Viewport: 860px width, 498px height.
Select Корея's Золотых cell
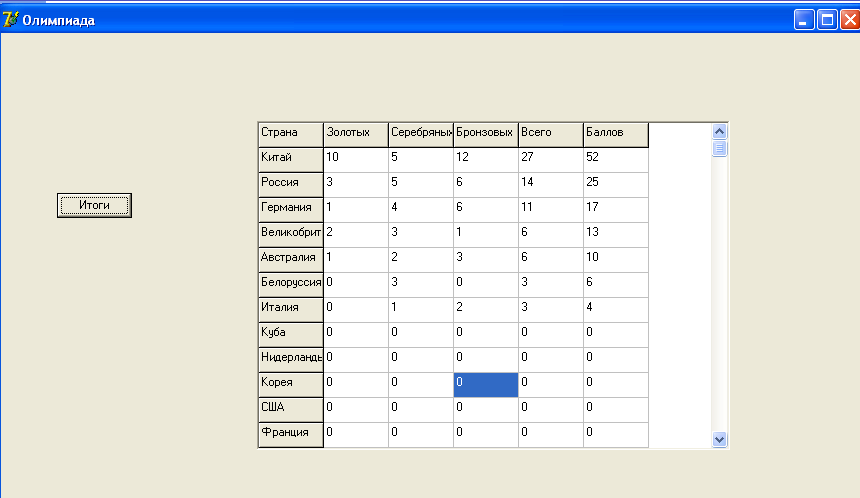click(356, 385)
